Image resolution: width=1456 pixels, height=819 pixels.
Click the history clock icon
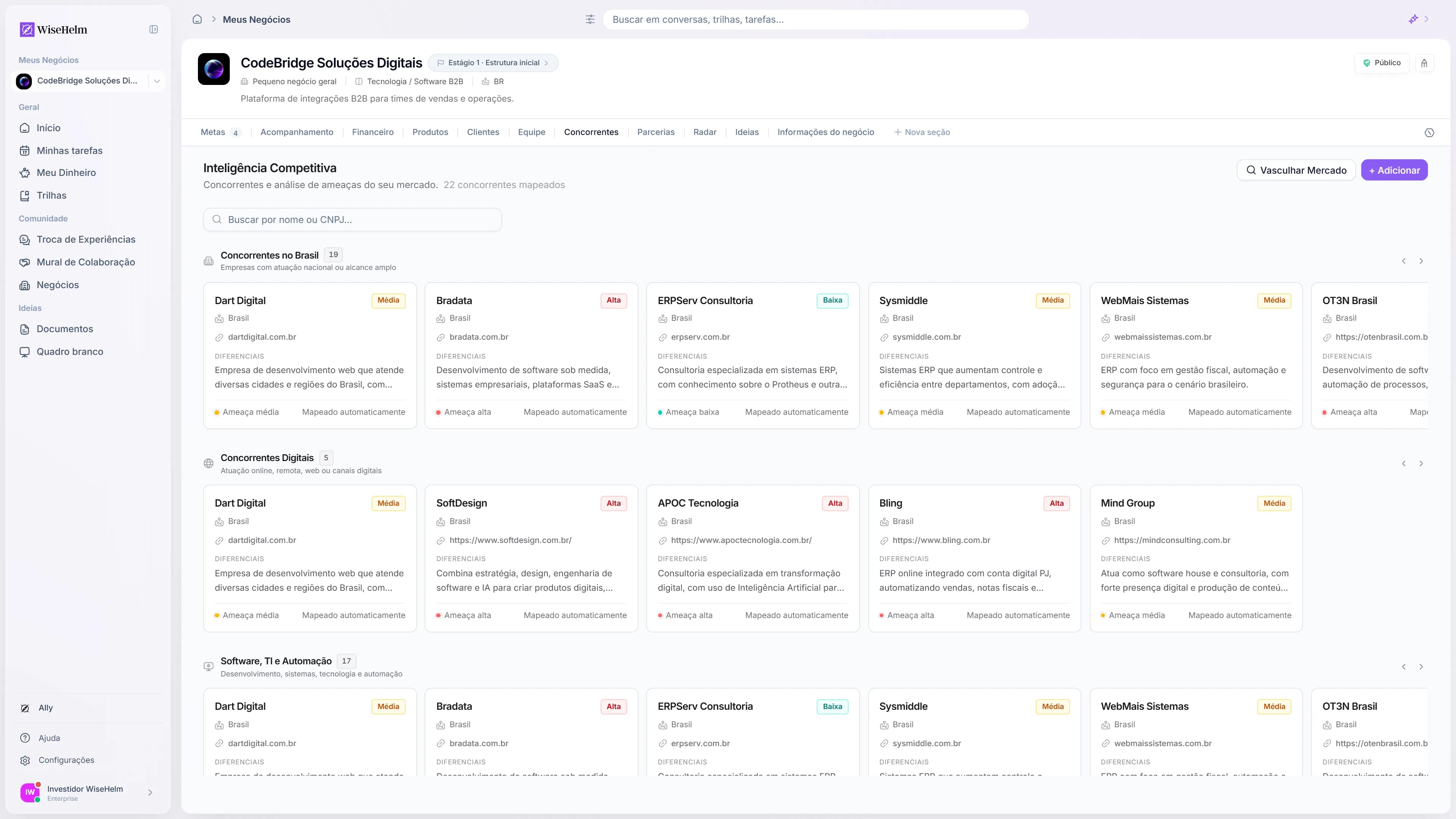[x=1429, y=133]
